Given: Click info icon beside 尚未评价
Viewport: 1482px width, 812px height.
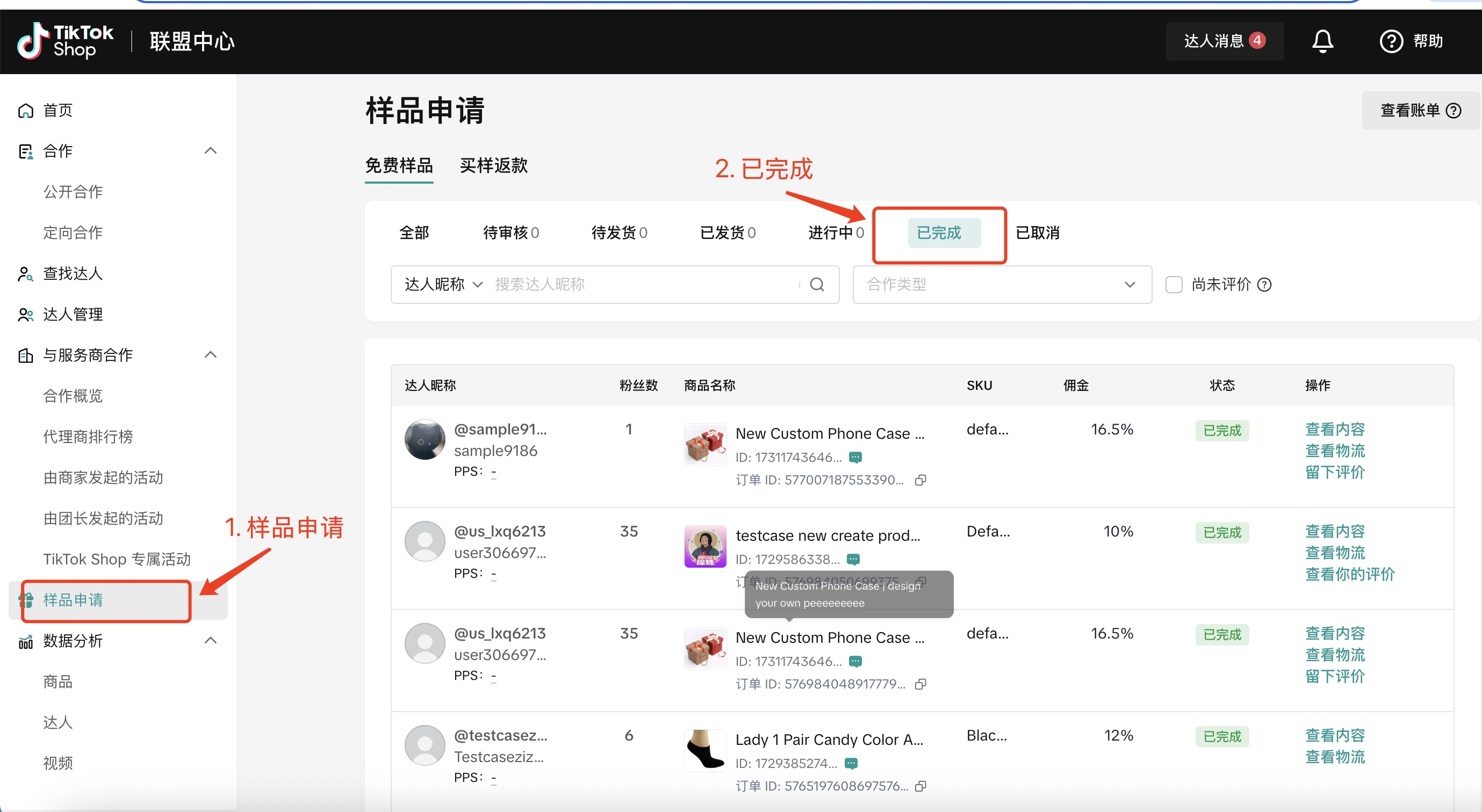Looking at the screenshot, I should [1264, 285].
